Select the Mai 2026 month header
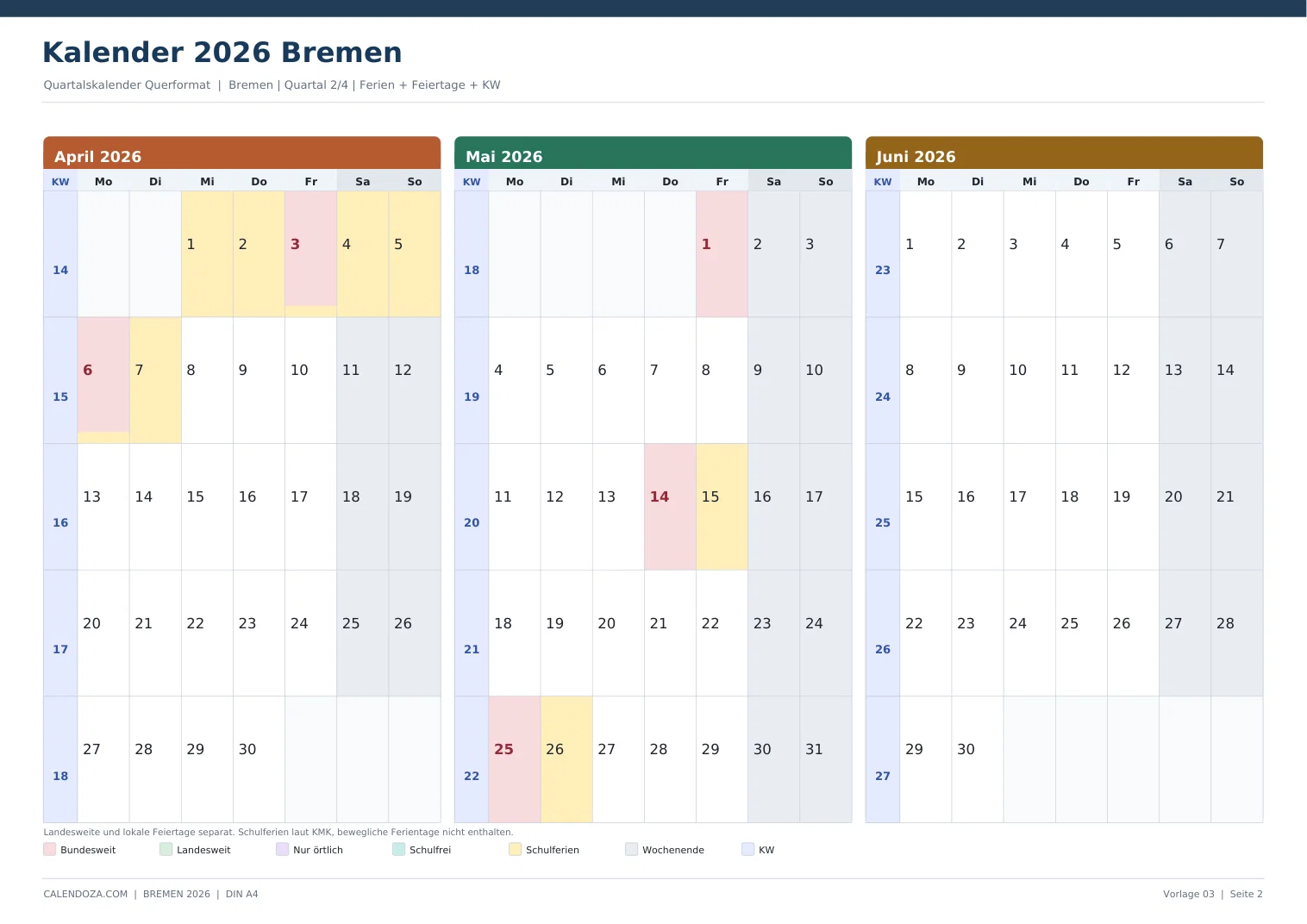The image size is (1307, 924). click(653, 153)
